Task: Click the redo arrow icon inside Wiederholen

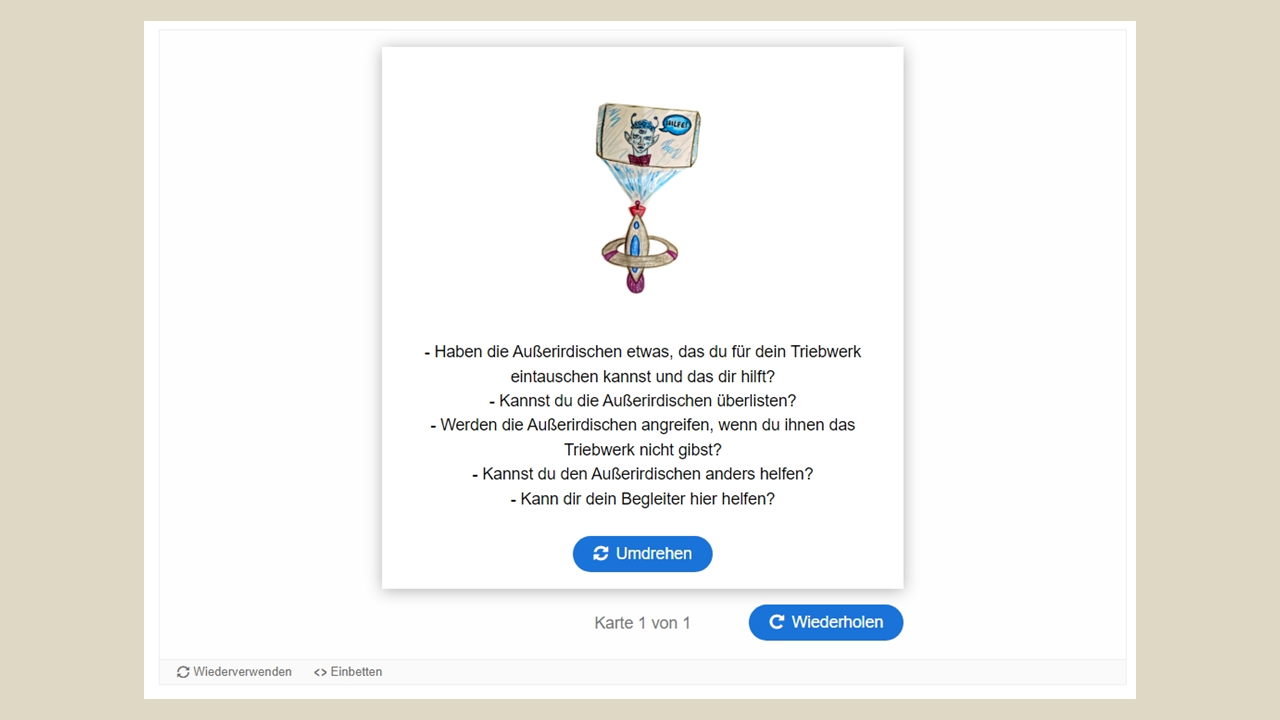Action: click(x=776, y=622)
